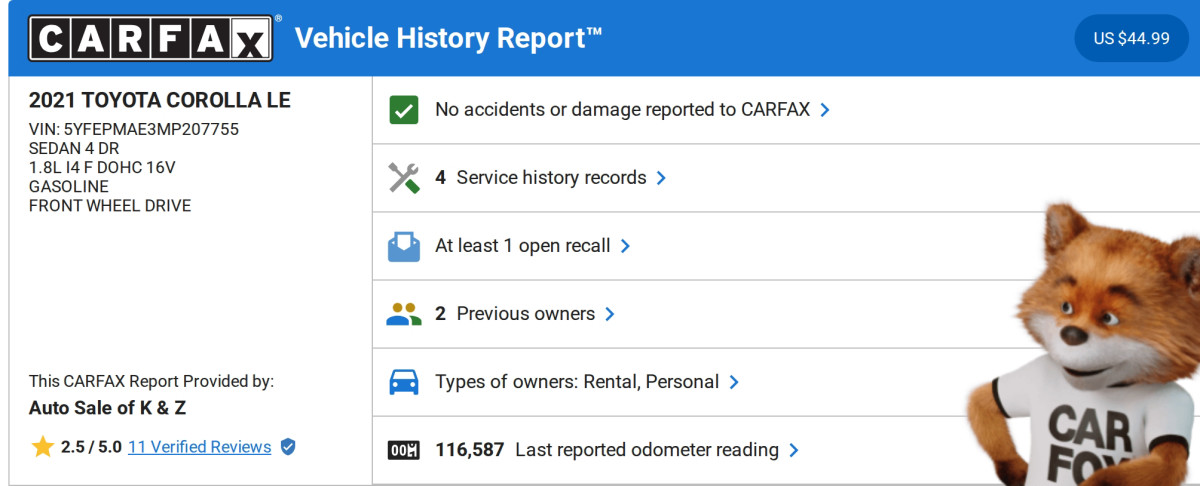
Task: Click the blue verified shield badge
Action: pos(288,447)
